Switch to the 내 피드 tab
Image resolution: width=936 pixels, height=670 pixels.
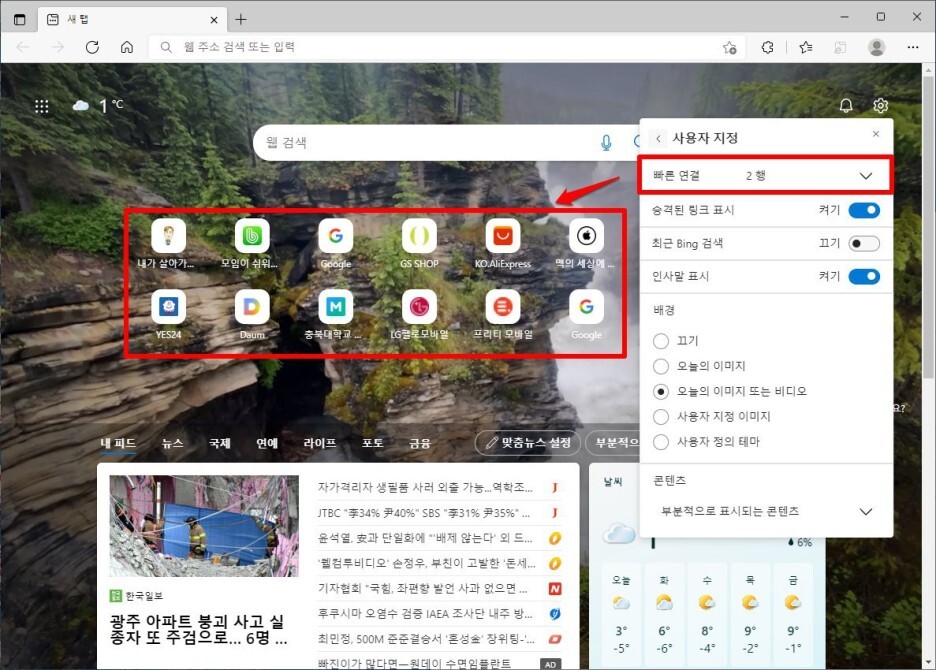[118, 443]
